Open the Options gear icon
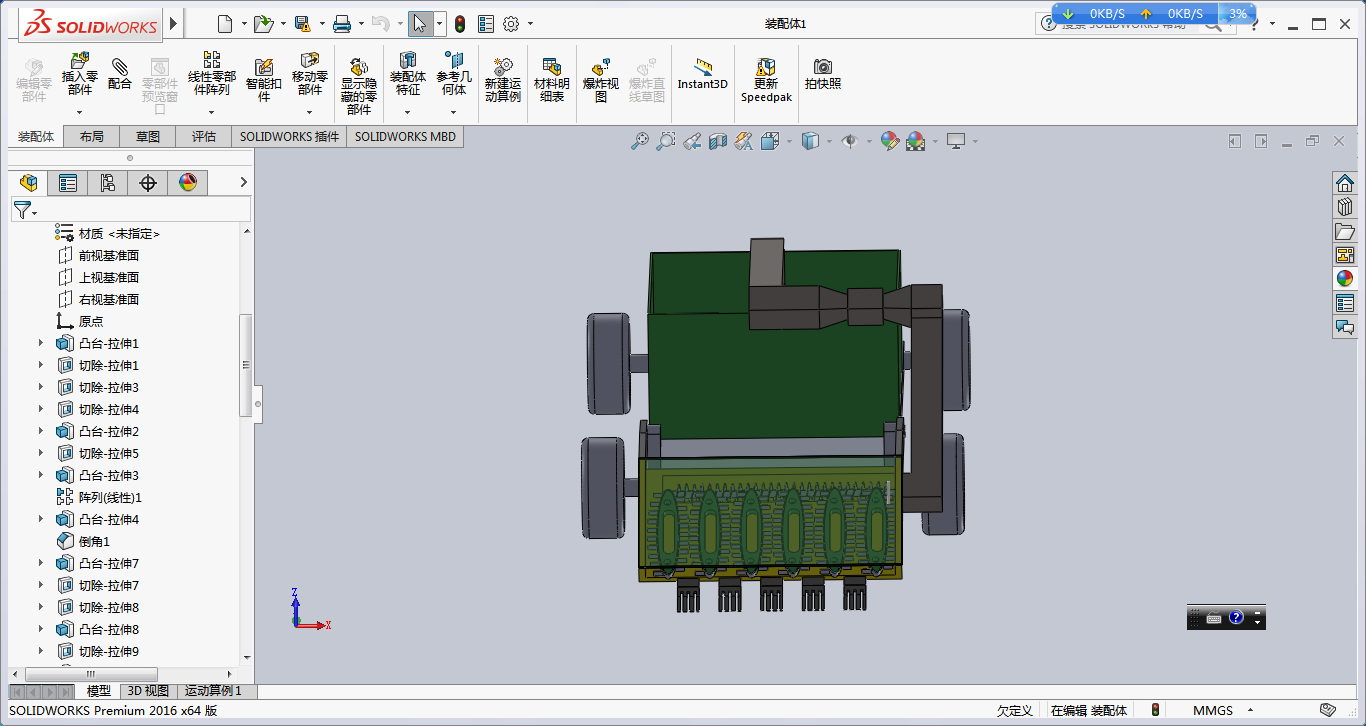This screenshot has height=726, width=1366. [x=511, y=24]
